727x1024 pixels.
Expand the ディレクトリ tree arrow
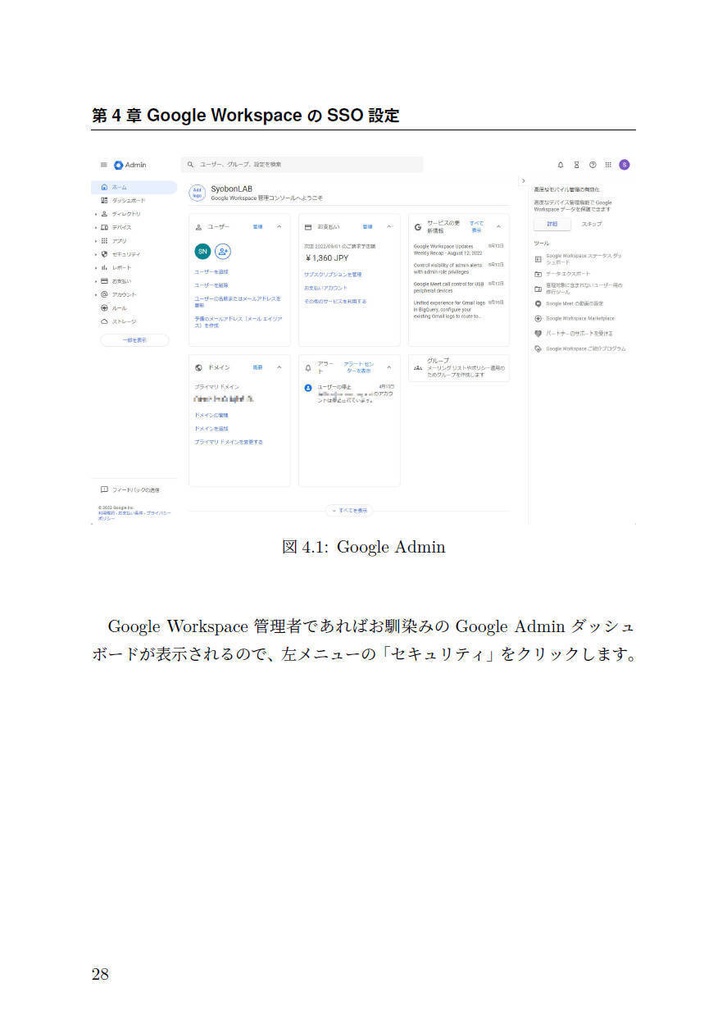pos(95,214)
